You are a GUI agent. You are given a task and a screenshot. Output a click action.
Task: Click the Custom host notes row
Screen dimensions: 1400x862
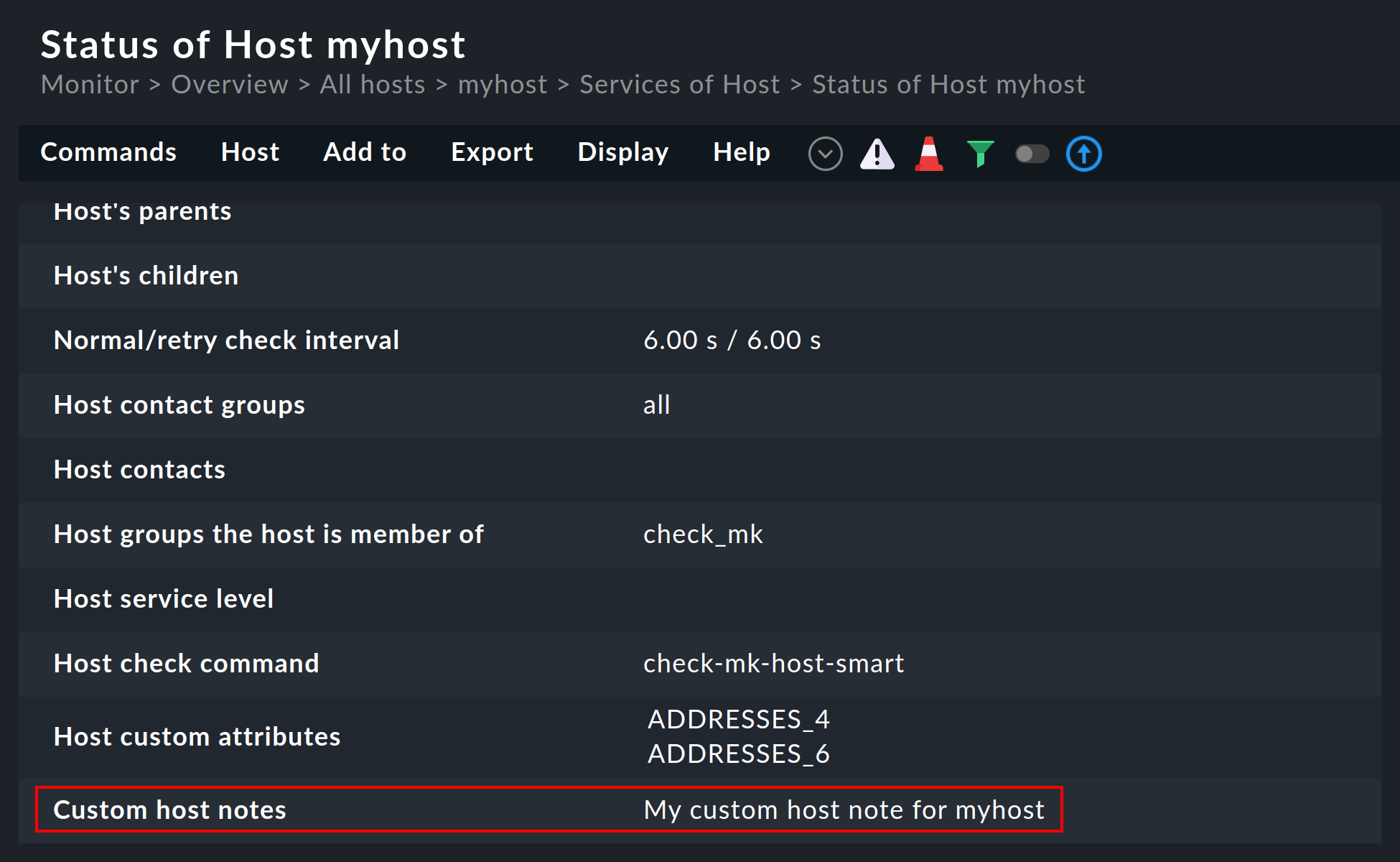point(169,810)
